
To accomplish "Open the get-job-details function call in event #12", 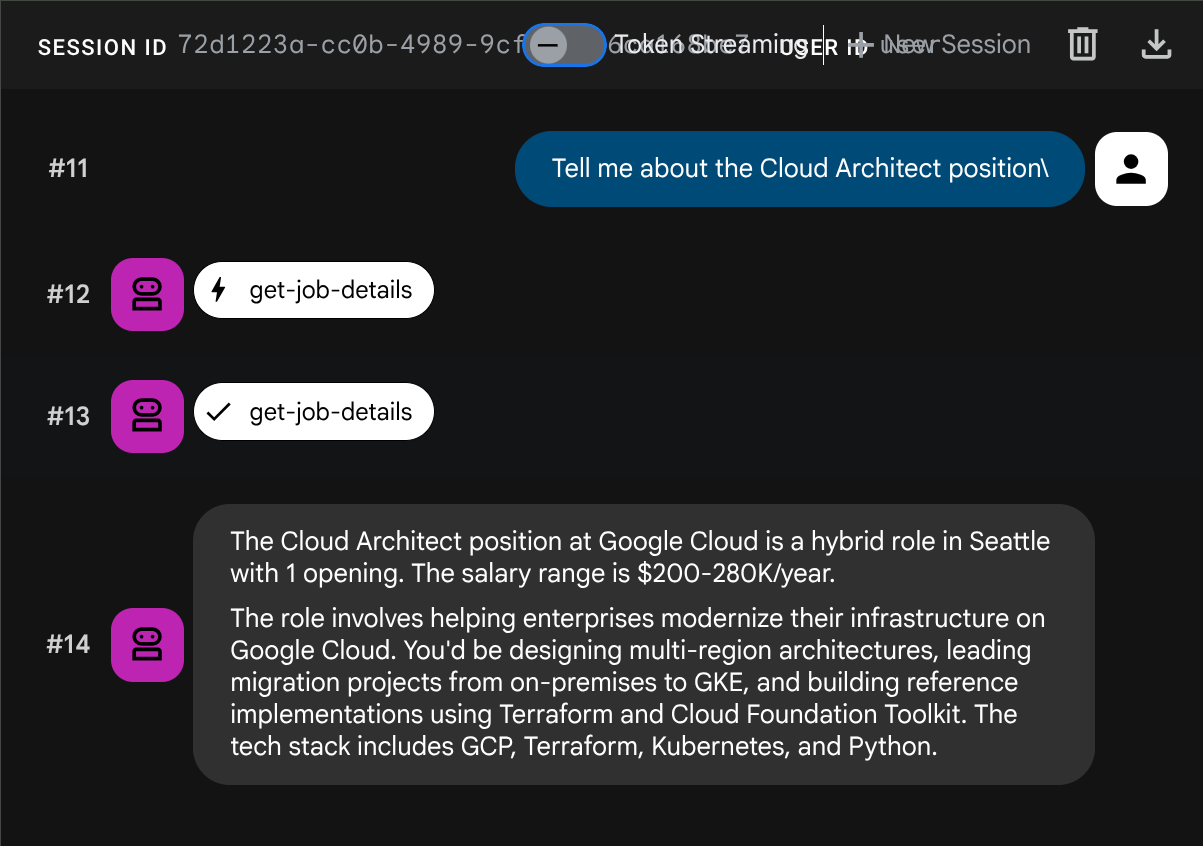I will [330, 291].
